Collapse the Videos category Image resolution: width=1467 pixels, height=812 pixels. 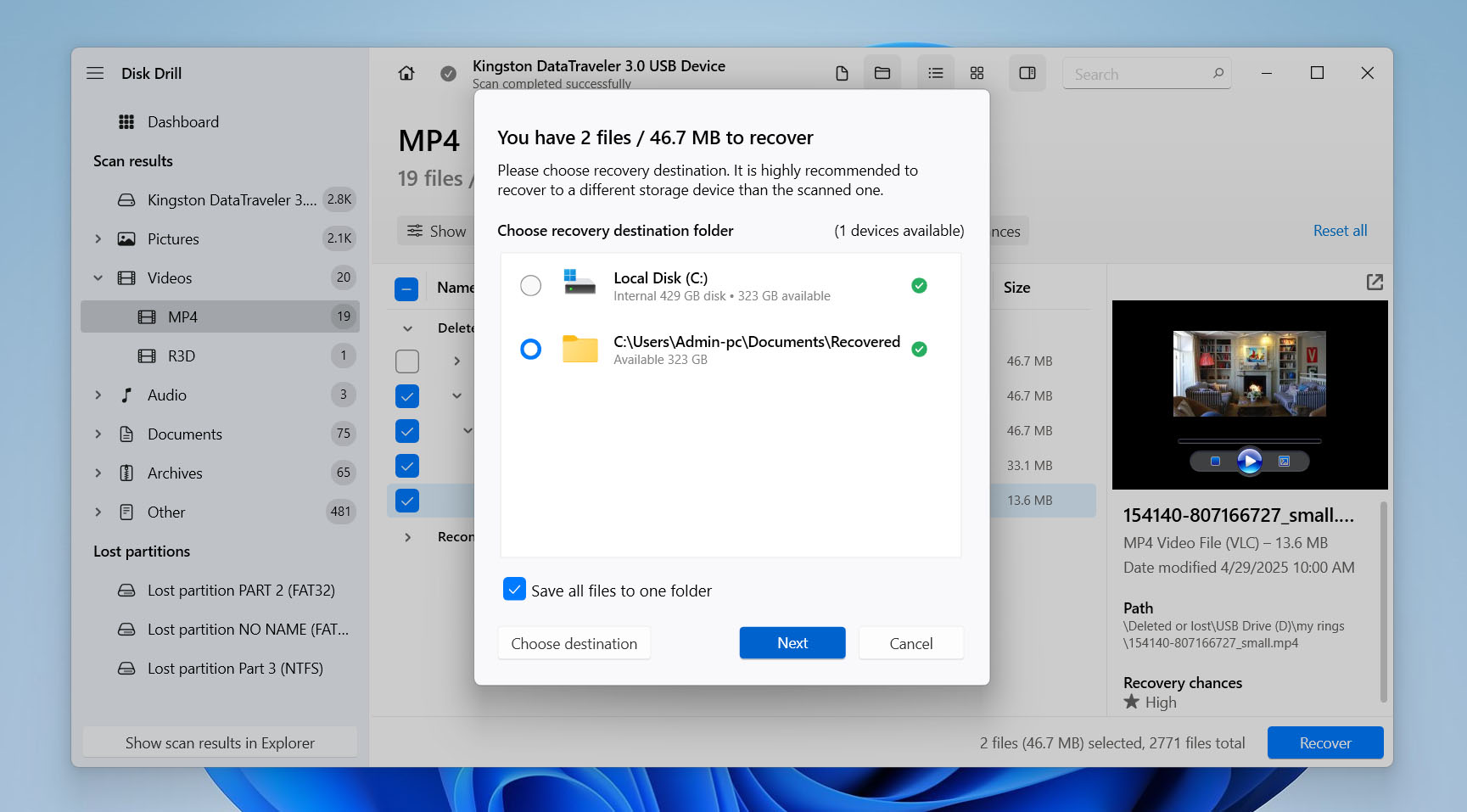[x=98, y=278]
